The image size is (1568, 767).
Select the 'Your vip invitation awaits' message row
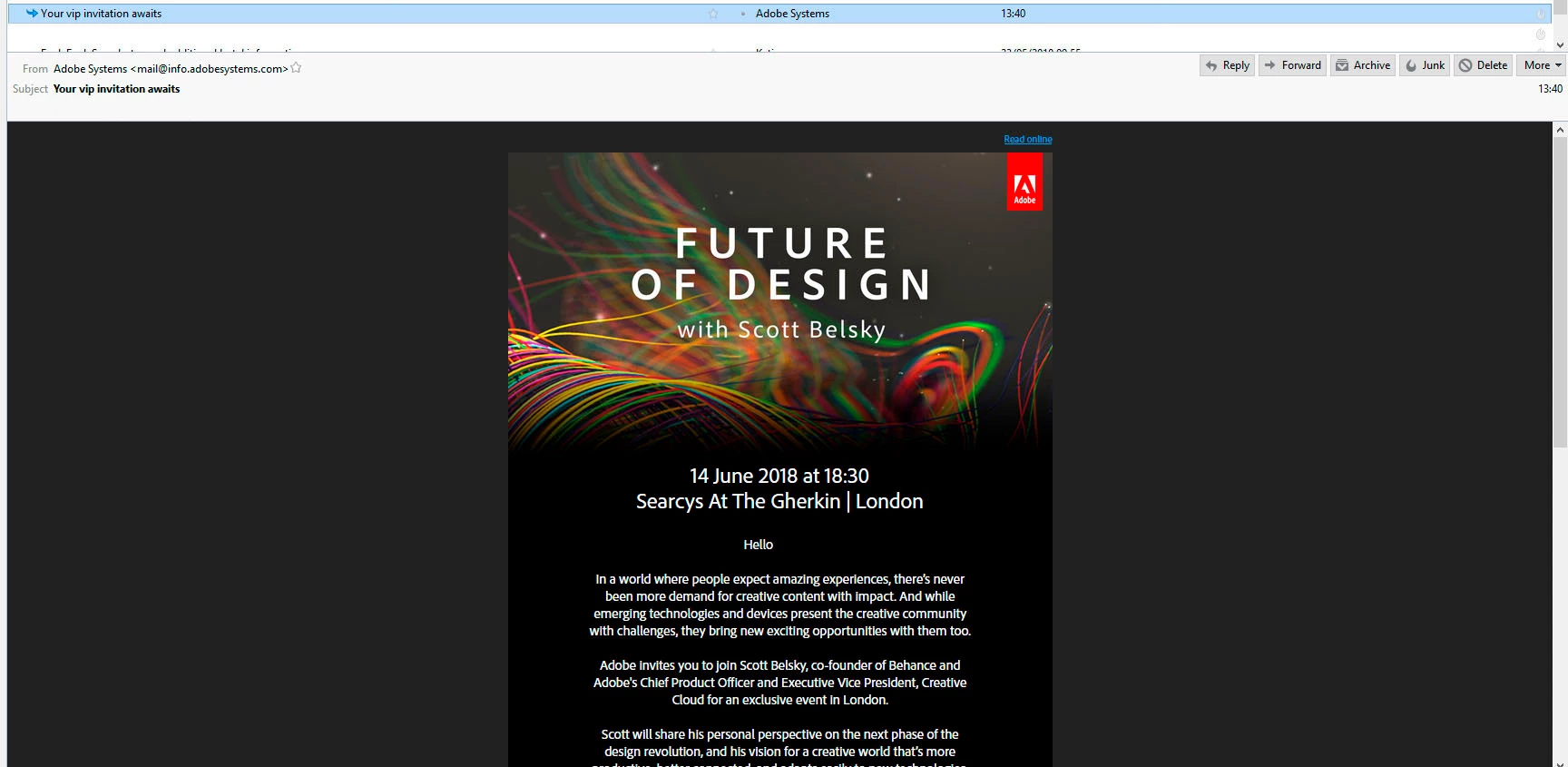click(780, 14)
